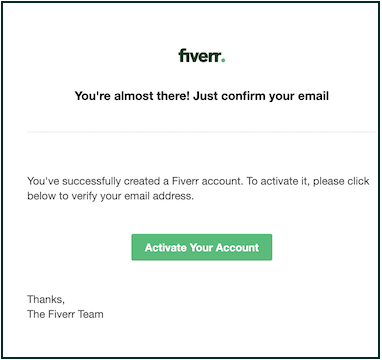This screenshot has height=360, width=382.
Task: Click "The Fiverr Team" signature line
Action: point(65,314)
